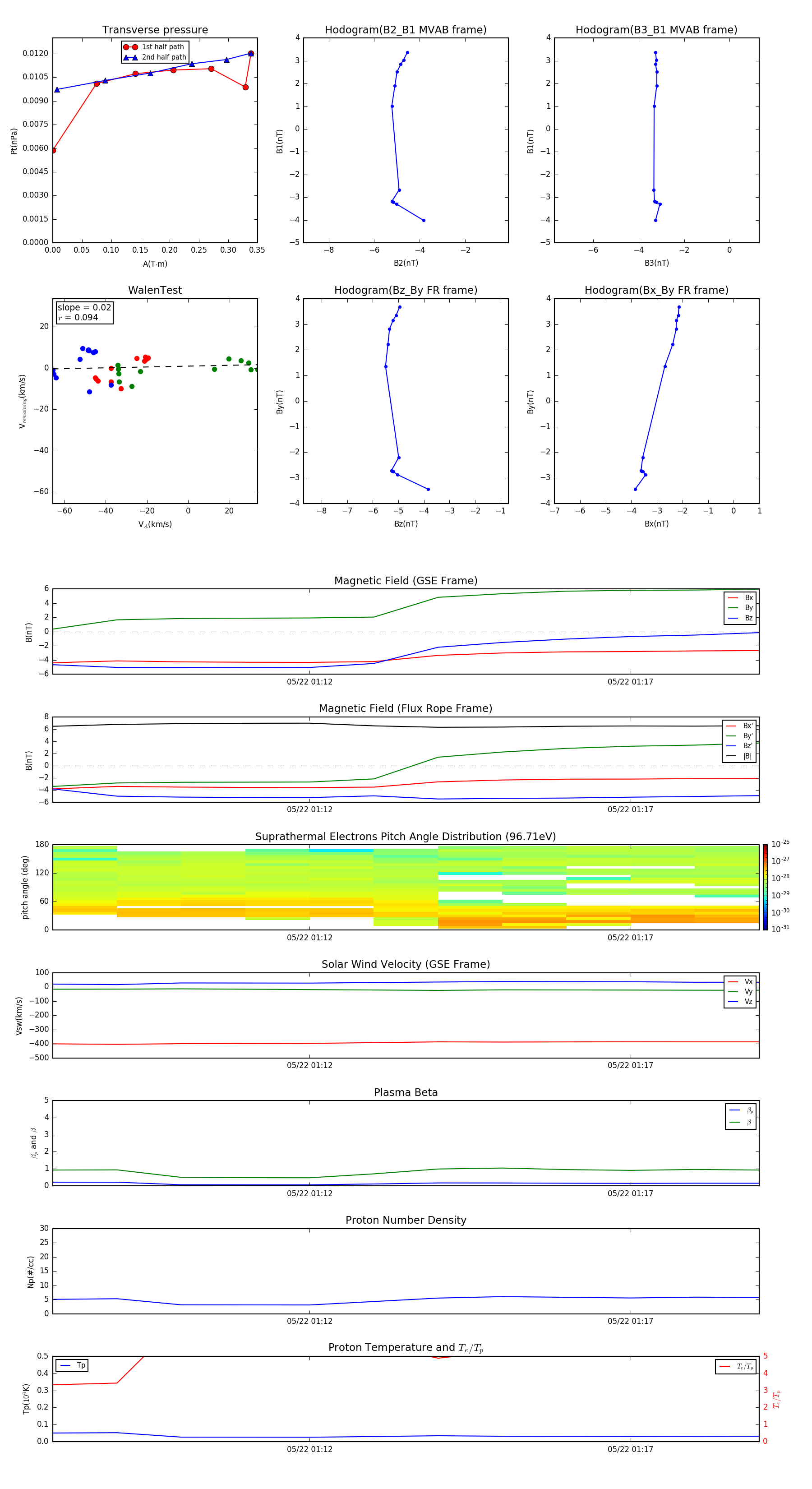Click the 'Hodogram(Bz_By FR frame)' title
Image resolution: width=812 pixels, height=1489 pixels.
[x=406, y=290]
